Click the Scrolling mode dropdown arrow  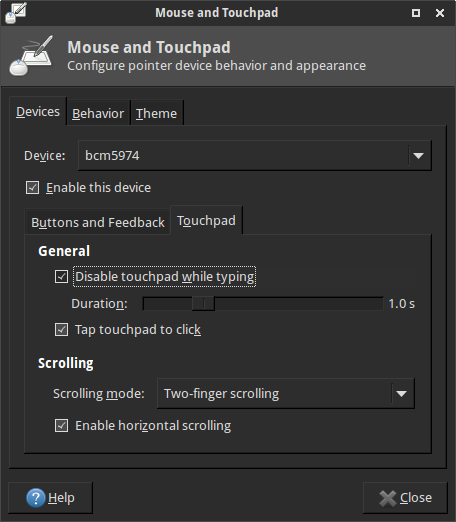tap(401, 394)
